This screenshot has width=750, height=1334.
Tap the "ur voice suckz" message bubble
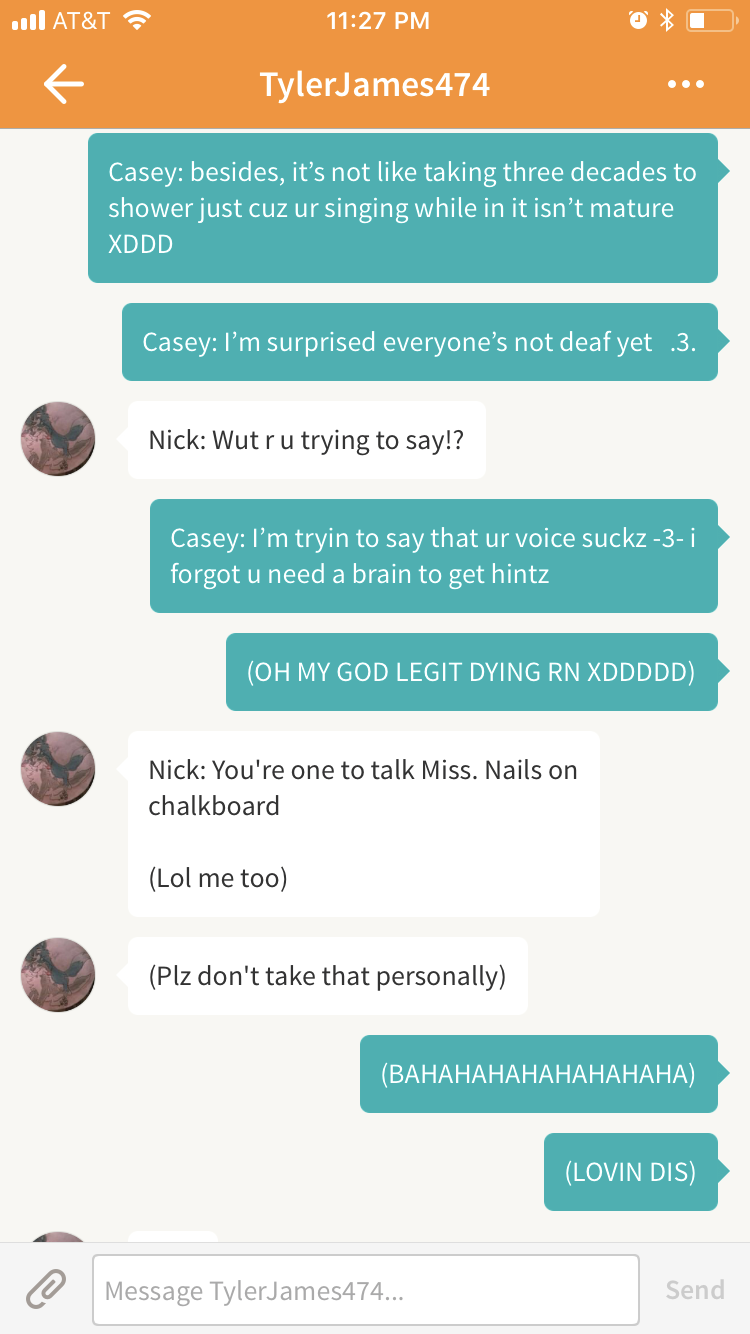click(x=434, y=556)
